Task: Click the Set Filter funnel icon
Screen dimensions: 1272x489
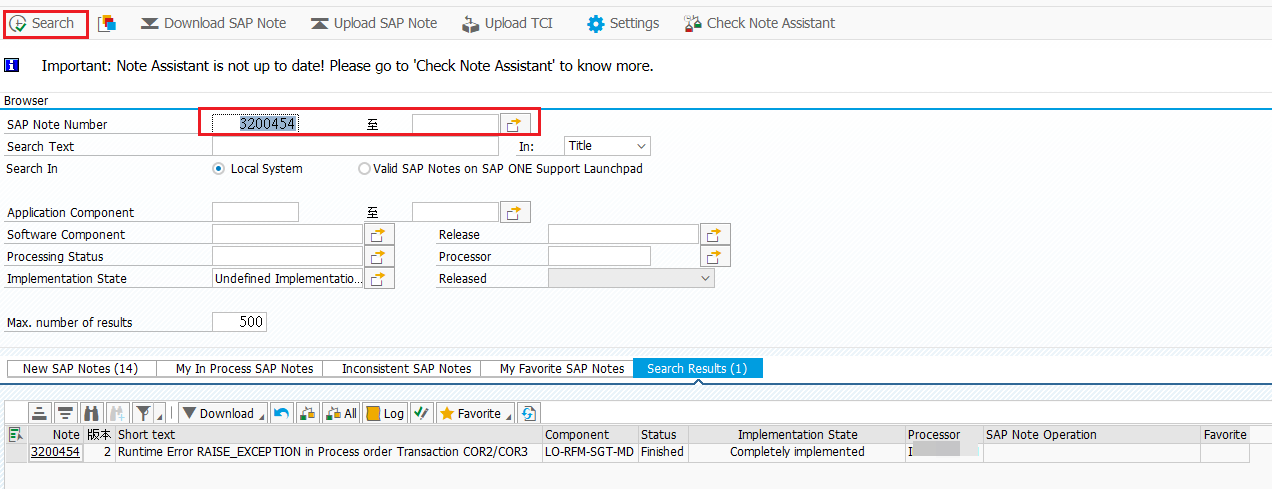Action: click(143, 413)
